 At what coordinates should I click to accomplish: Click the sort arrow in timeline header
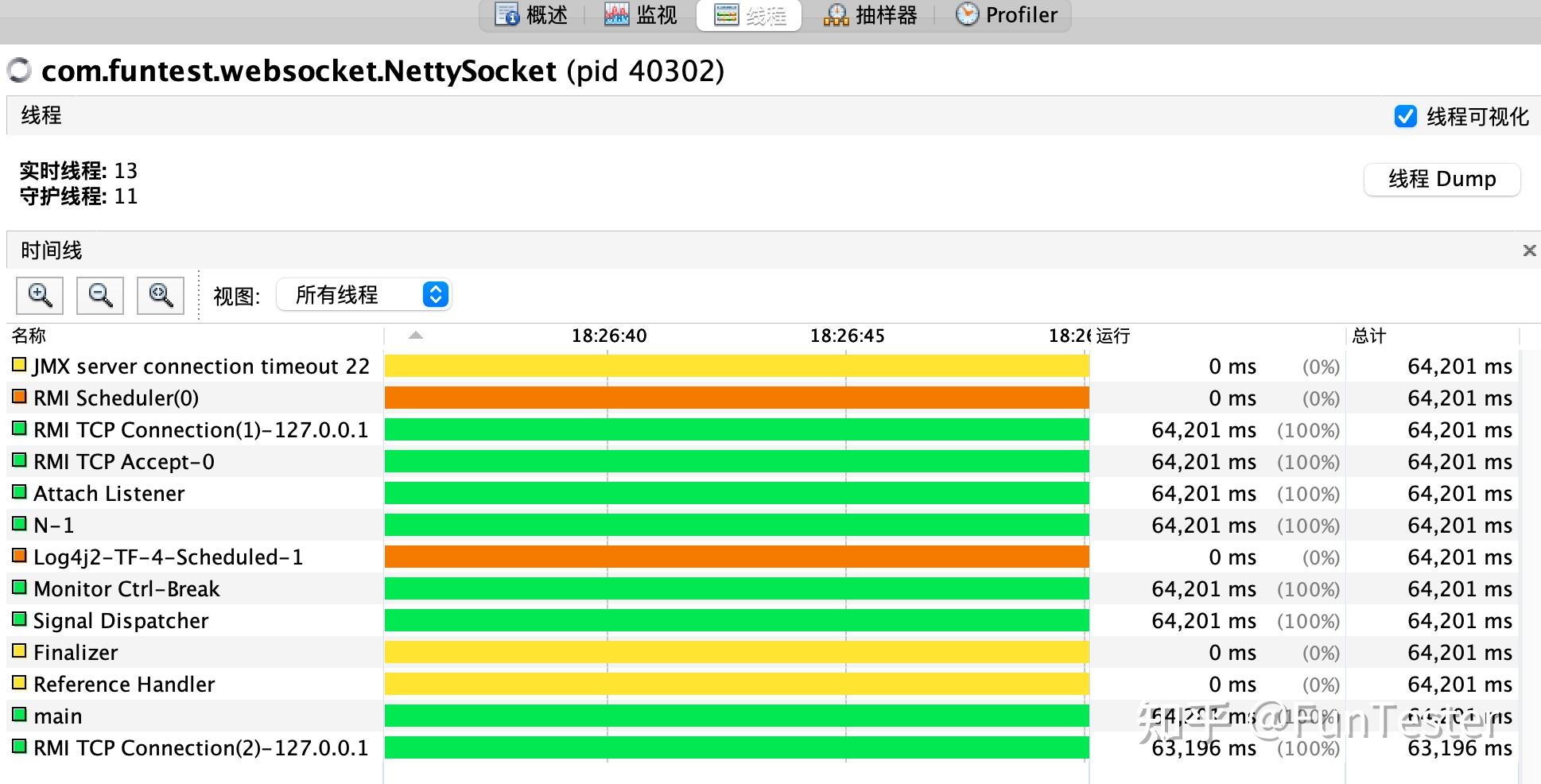416,336
